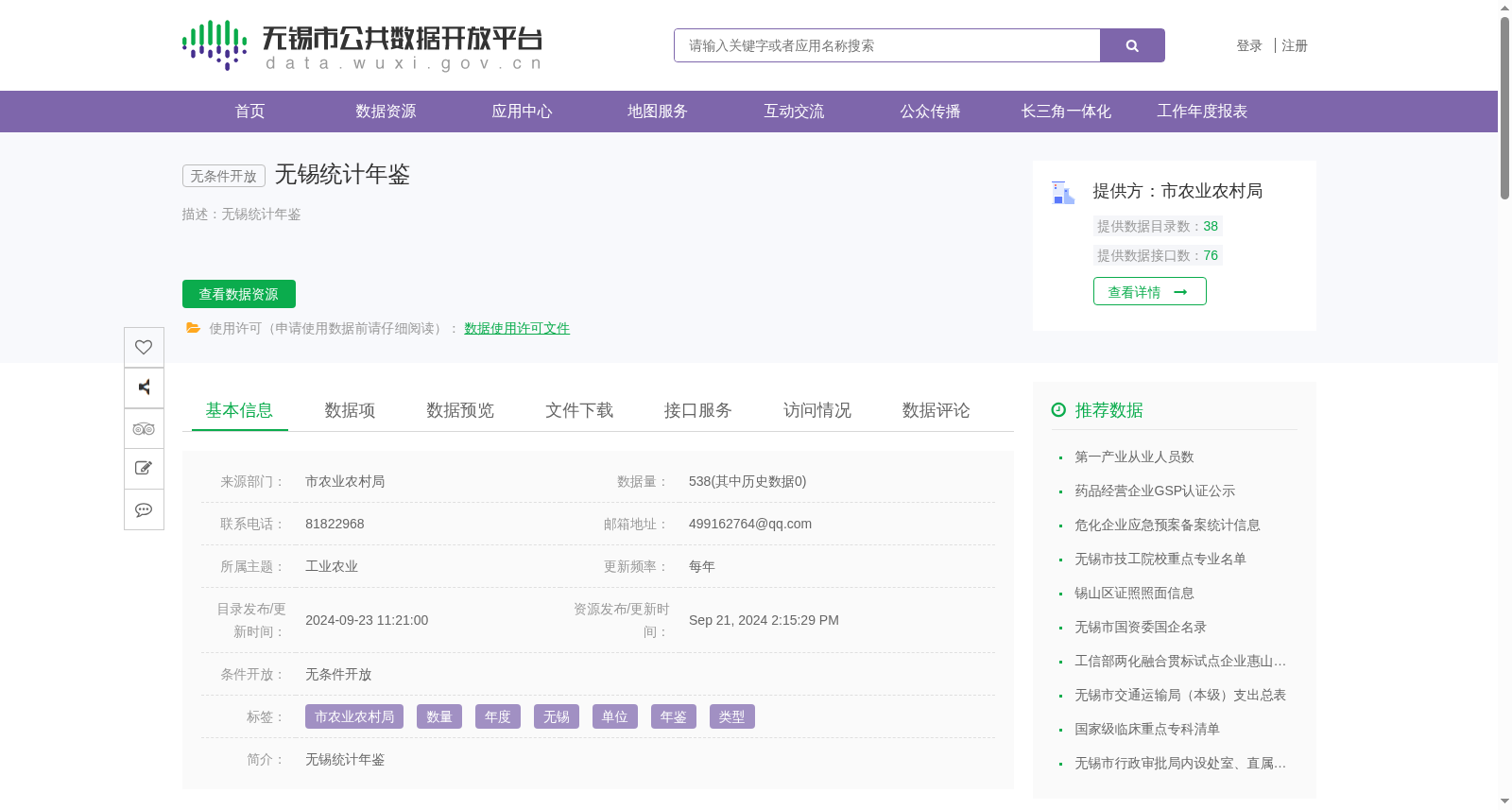Click the provider building icon

click(x=1063, y=192)
